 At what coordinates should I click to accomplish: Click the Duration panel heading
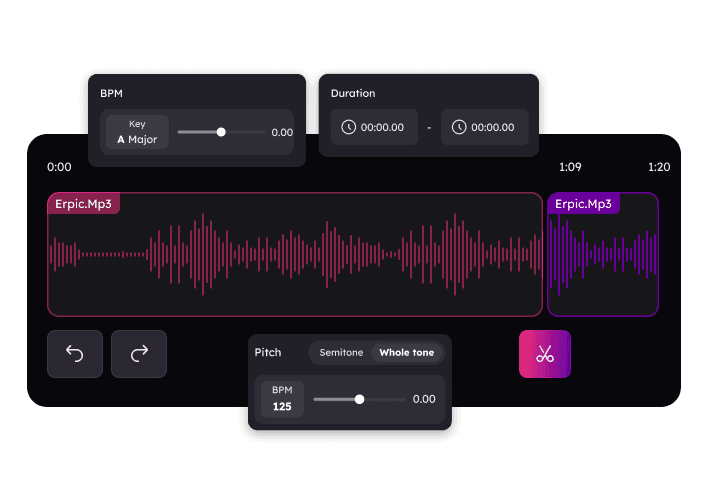353,93
